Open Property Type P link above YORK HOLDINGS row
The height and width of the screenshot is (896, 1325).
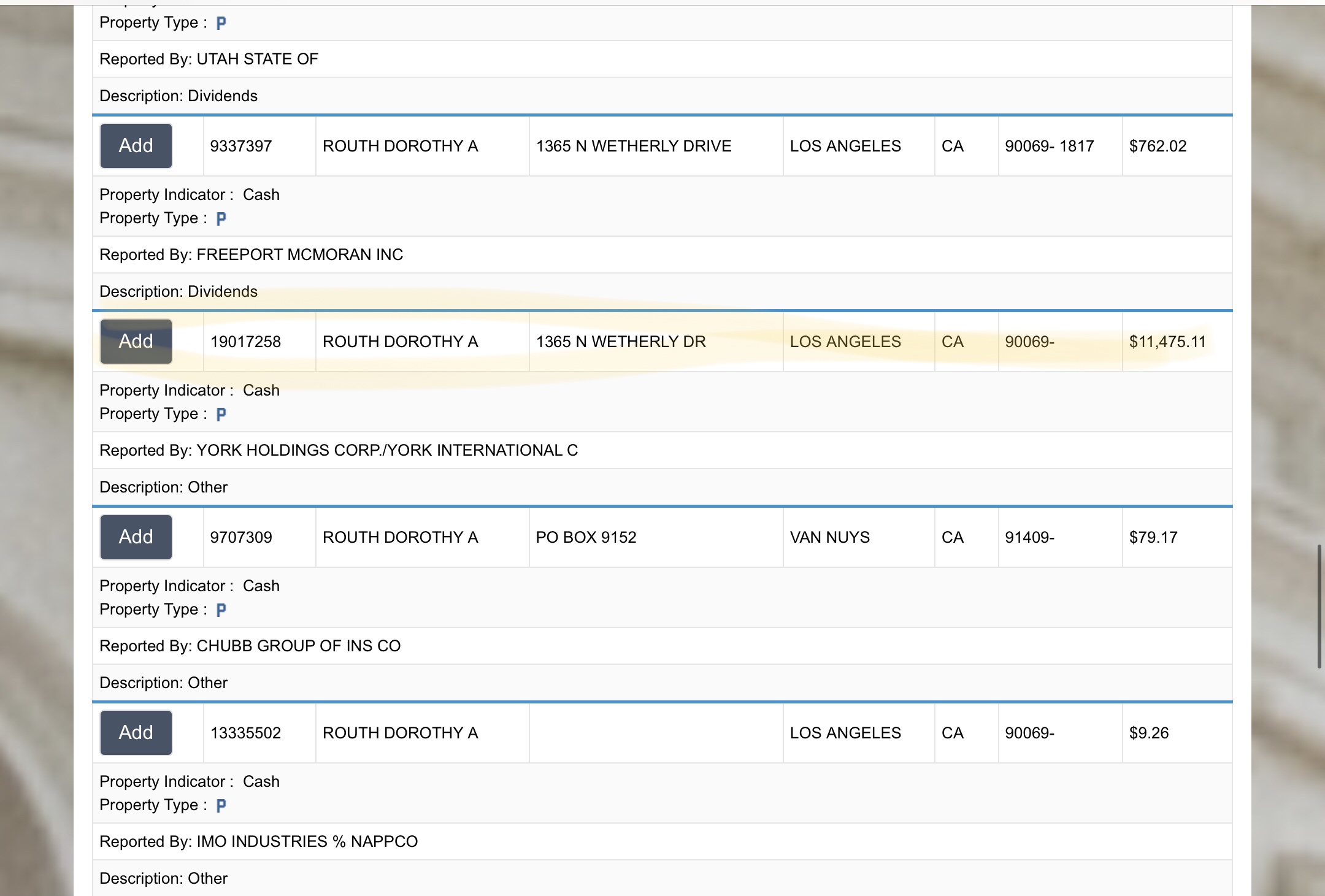pyautogui.click(x=221, y=414)
